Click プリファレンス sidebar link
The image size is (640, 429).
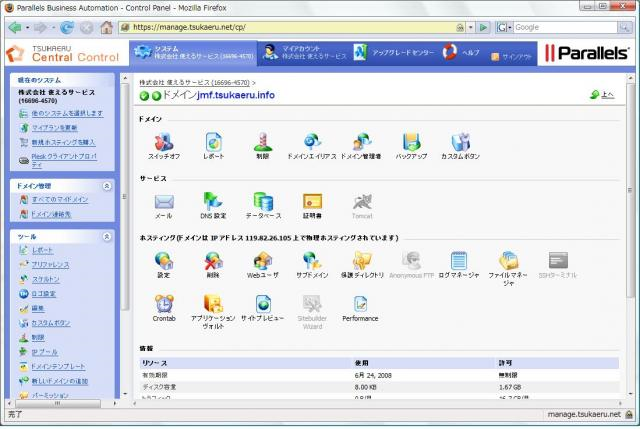pyautogui.click(x=50, y=265)
